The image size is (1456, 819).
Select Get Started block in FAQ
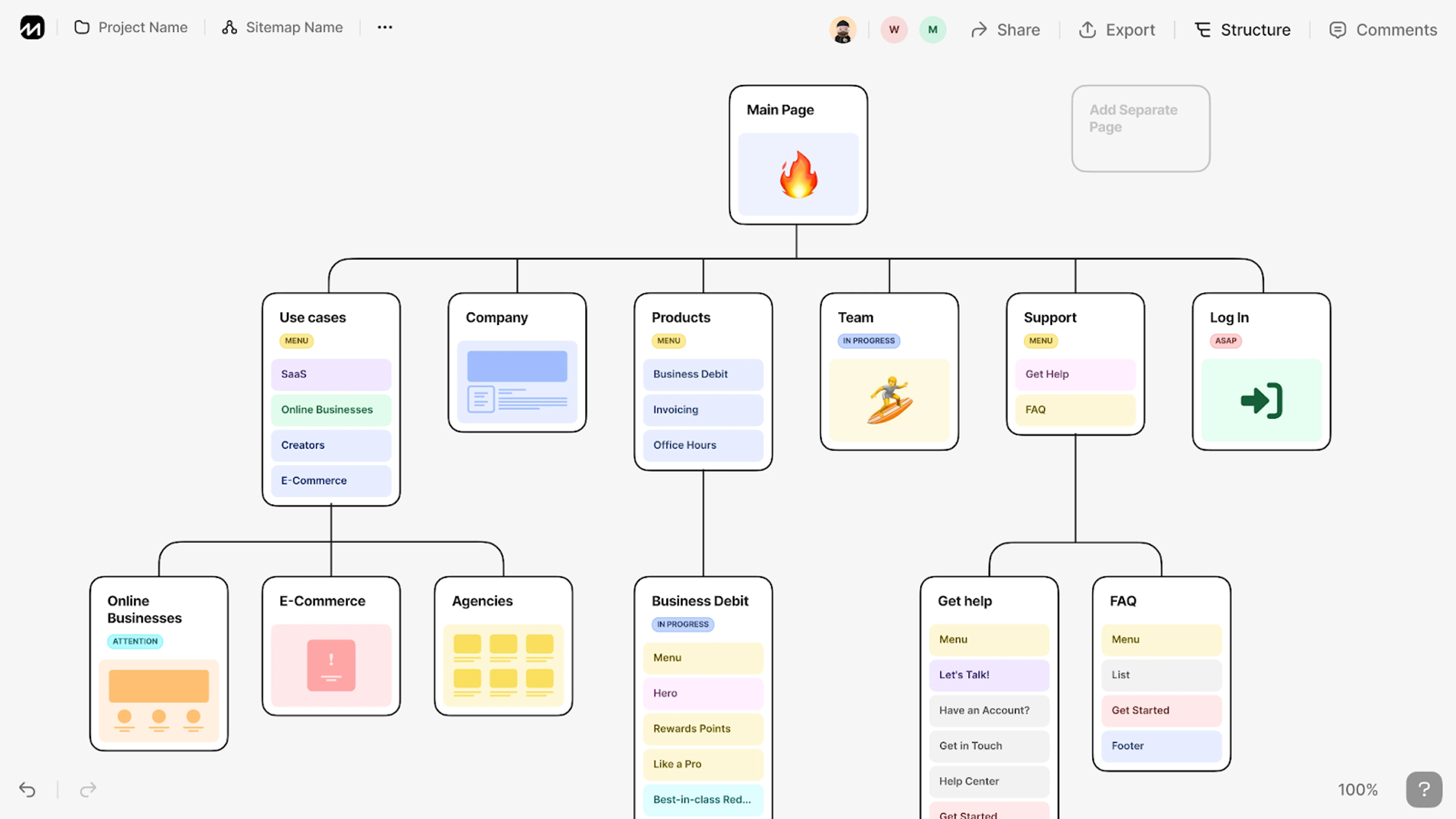point(1161,711)
